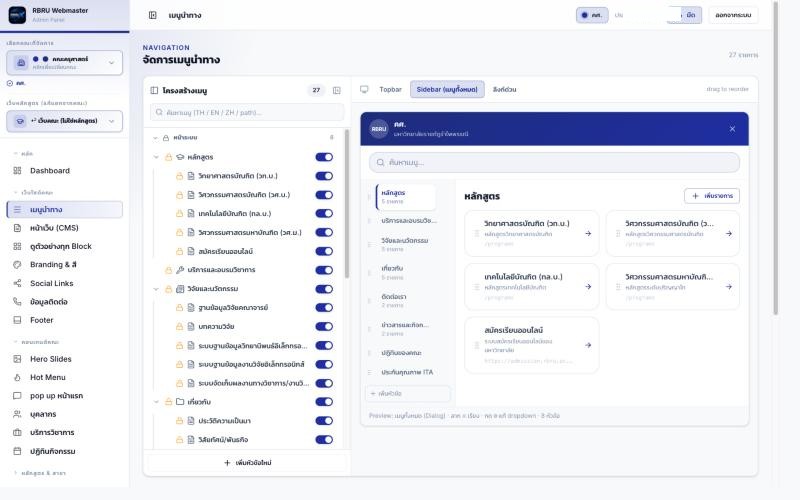Select the Sidebar (เมนูทั้งหมด) tab
This screenshot has height=500, width=800.
447,89
